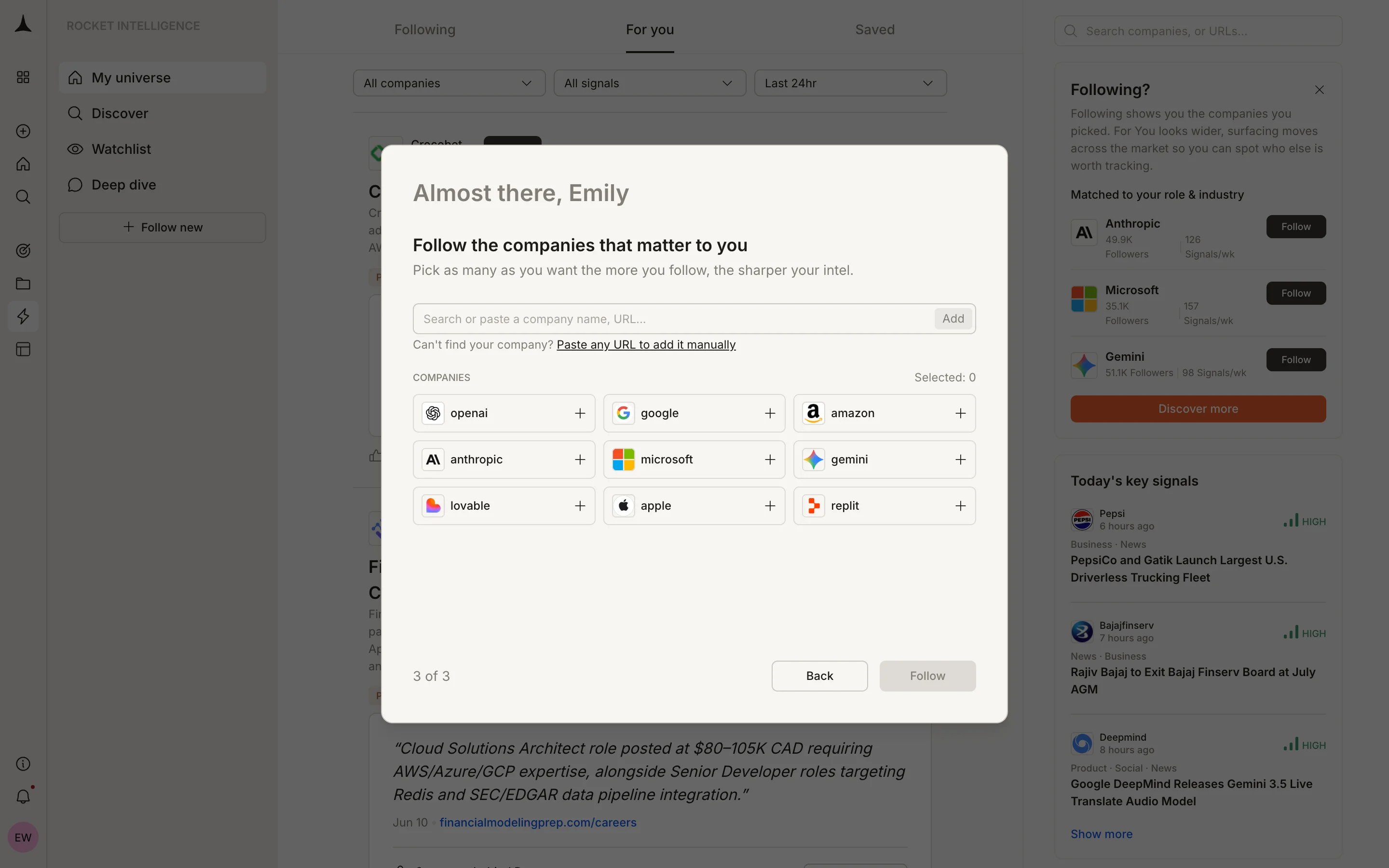Image resolution: width=1389 pixels, height=868 pixels.
Task: Add amazon with its plus icon
Action: (960, 413)
